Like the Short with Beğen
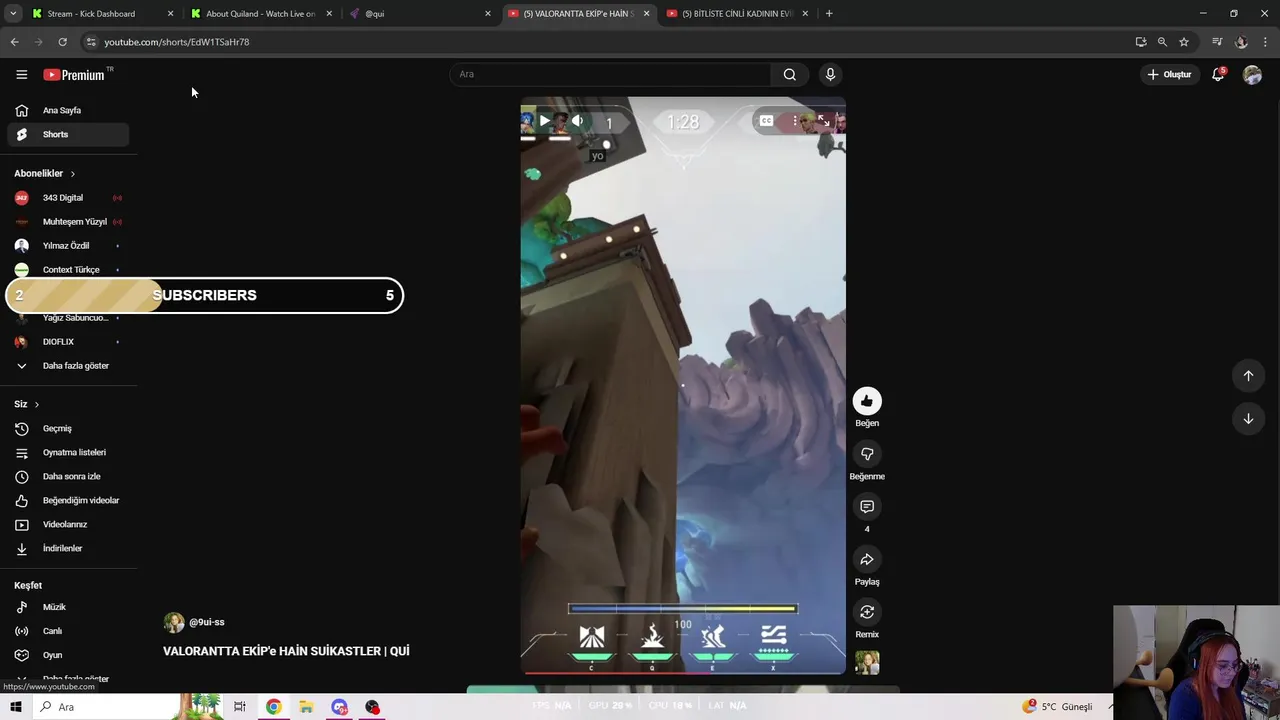Screen dimensions: 1280x720 pyautogui.click(x=867, y=401)
